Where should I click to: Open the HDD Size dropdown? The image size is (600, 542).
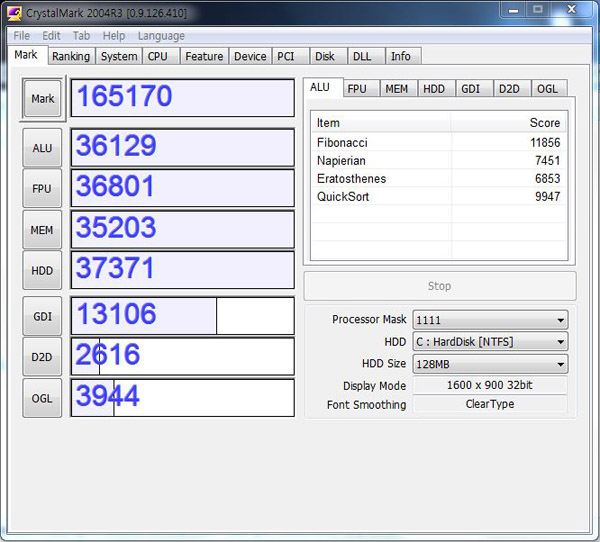pos(491,364)
